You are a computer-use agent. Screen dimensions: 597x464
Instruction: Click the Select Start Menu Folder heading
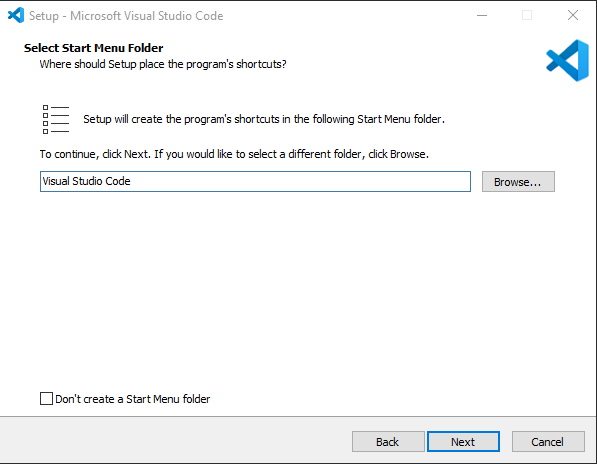click(94, 48)
